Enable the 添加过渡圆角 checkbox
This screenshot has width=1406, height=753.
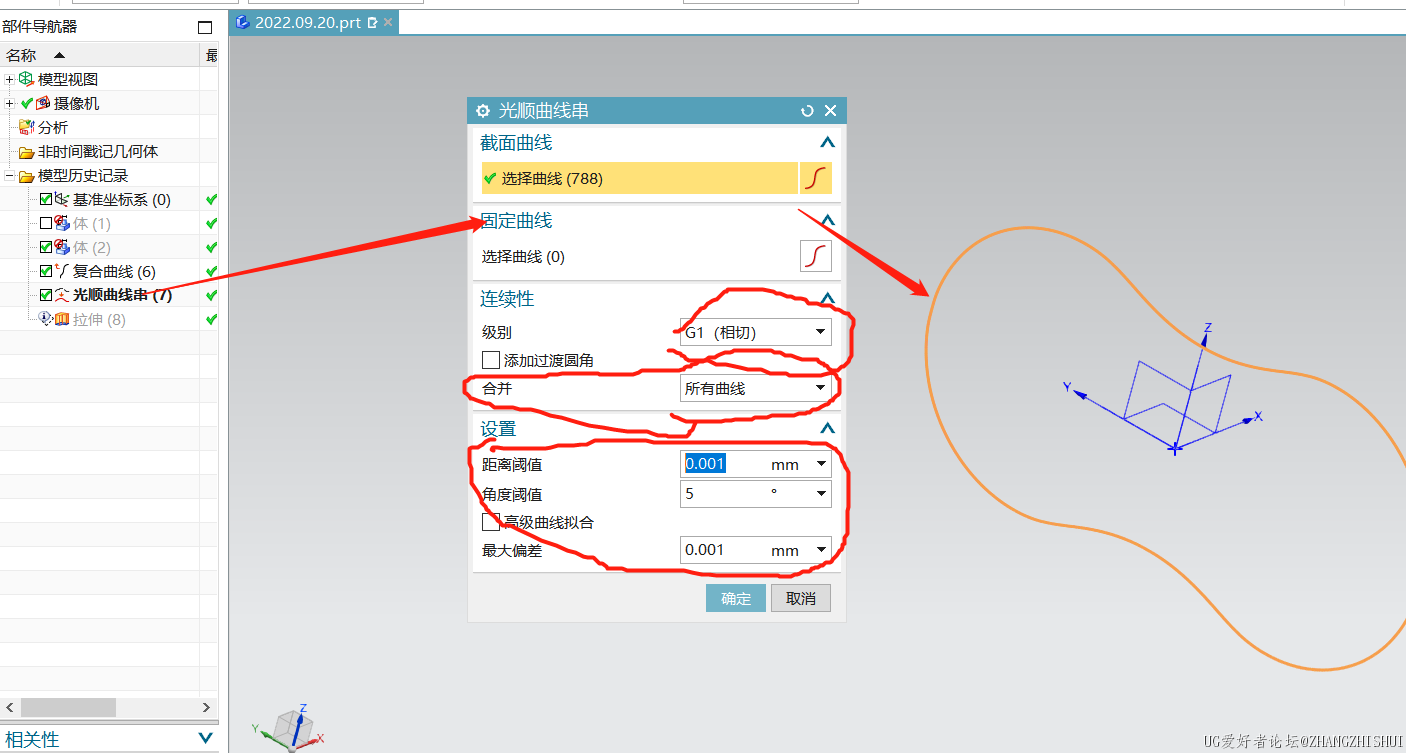[490, 360]
